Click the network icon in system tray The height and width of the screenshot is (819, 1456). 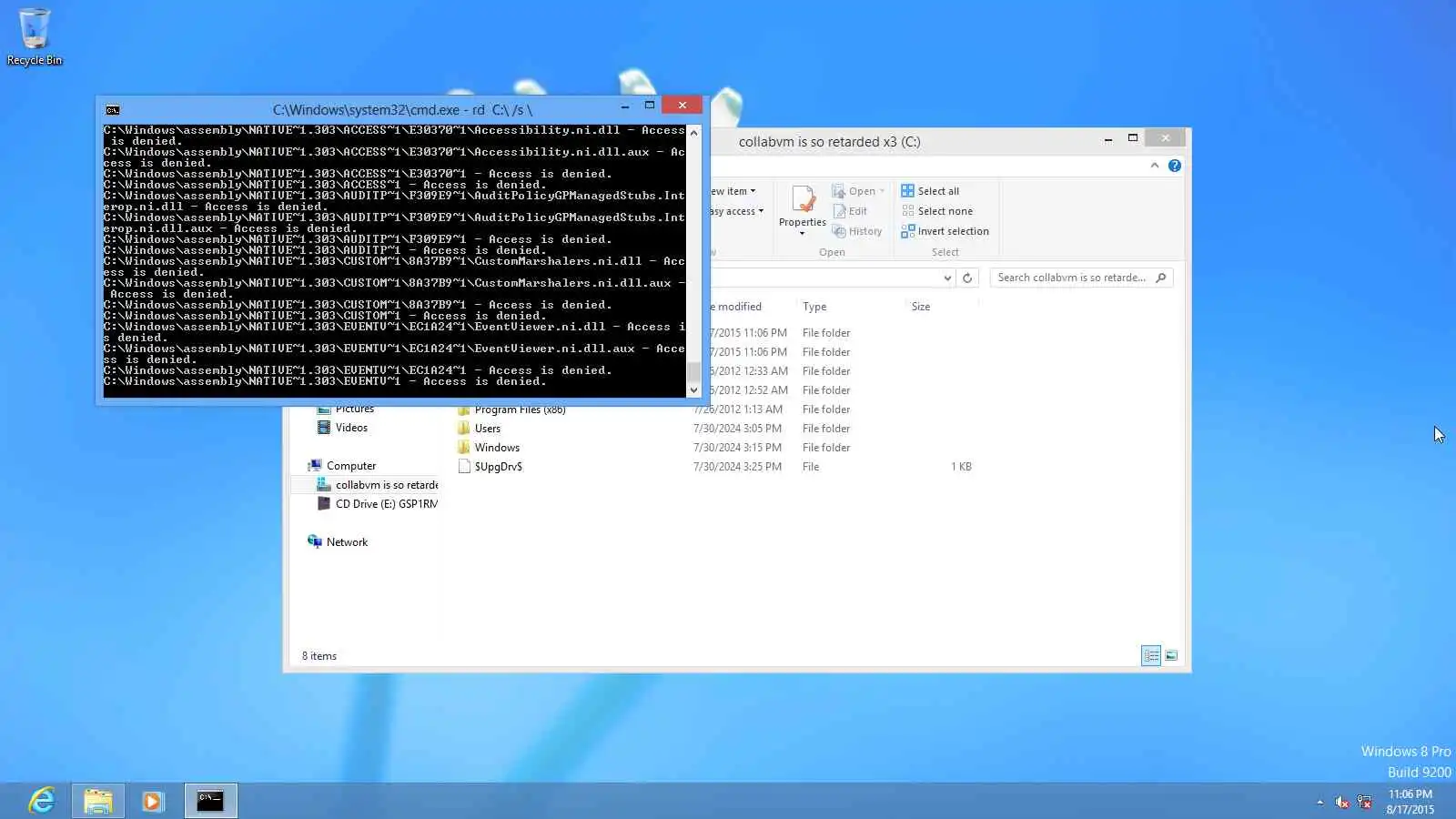click(1364, 802)
